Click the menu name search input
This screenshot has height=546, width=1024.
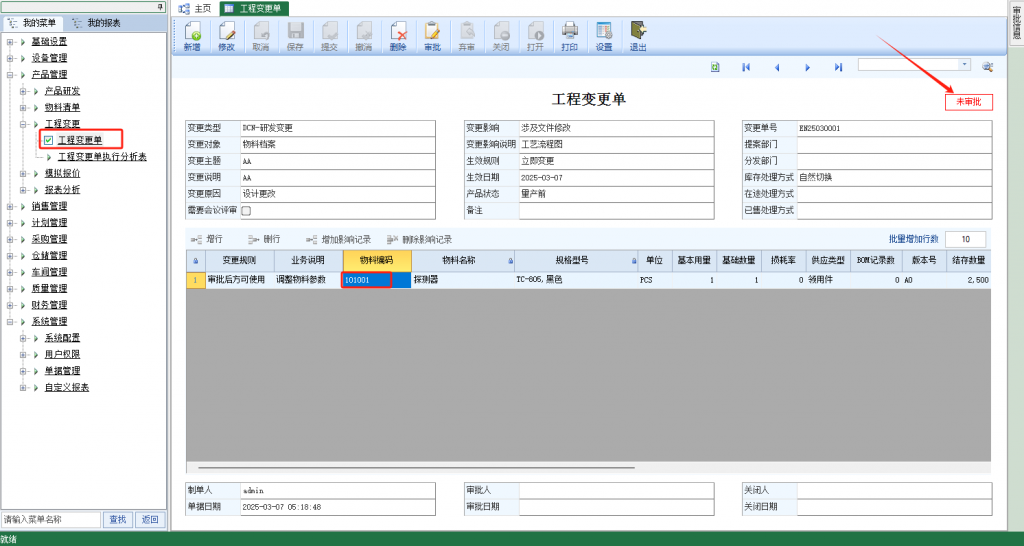tap(51, 519)
